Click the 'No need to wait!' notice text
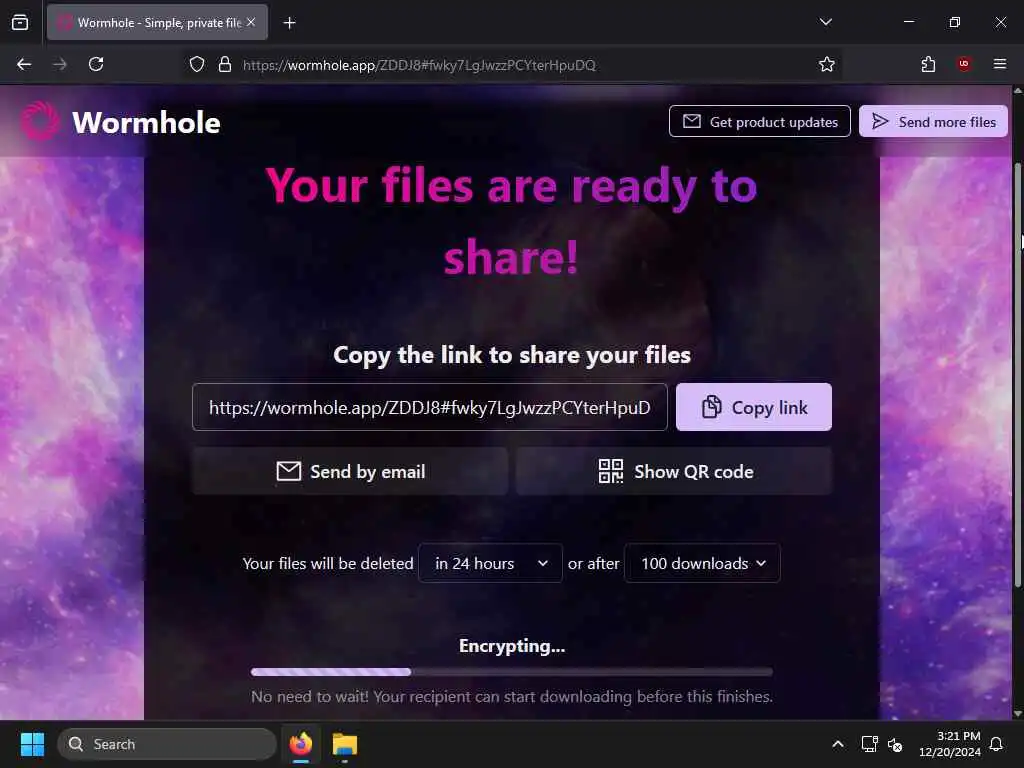Image resolution: width=1024 pixels, height=768 pixels. [x=512, y=697]
